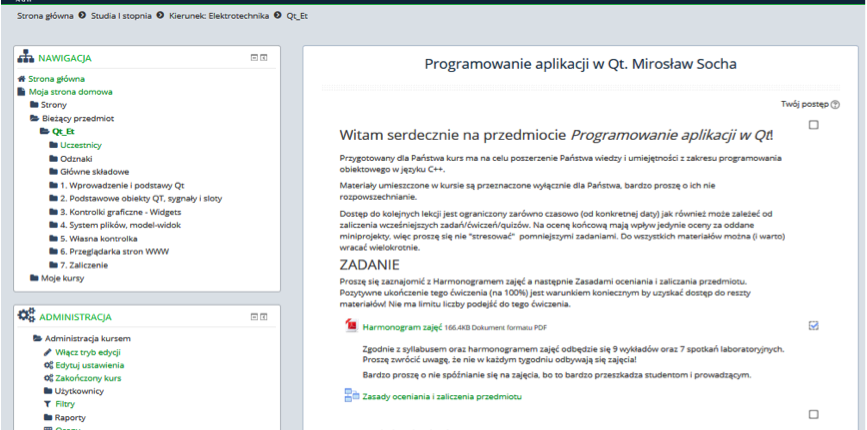Dock the Nawigacja block
The width and height of the screenshot is (867, 430).
[x=264, y=57]
